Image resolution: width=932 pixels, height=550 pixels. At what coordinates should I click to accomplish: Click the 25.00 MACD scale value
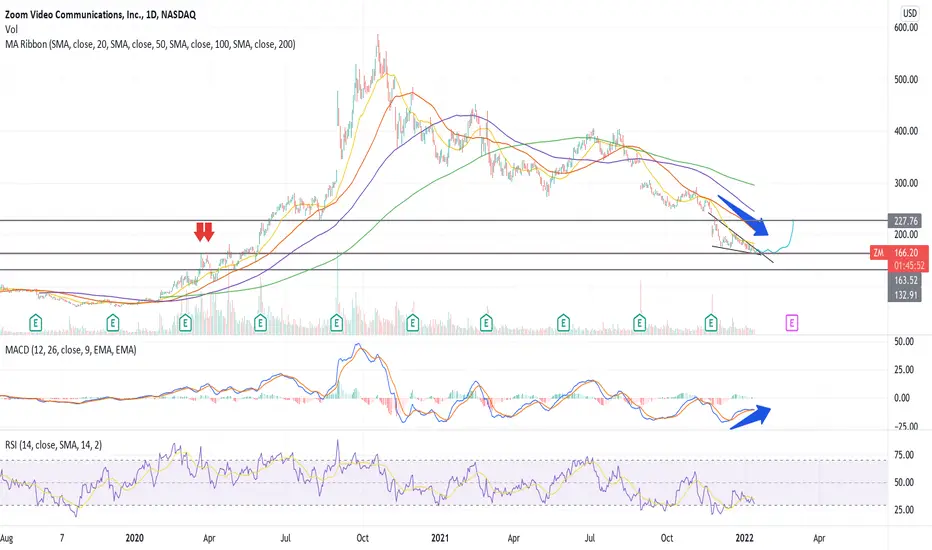[904, 369]
